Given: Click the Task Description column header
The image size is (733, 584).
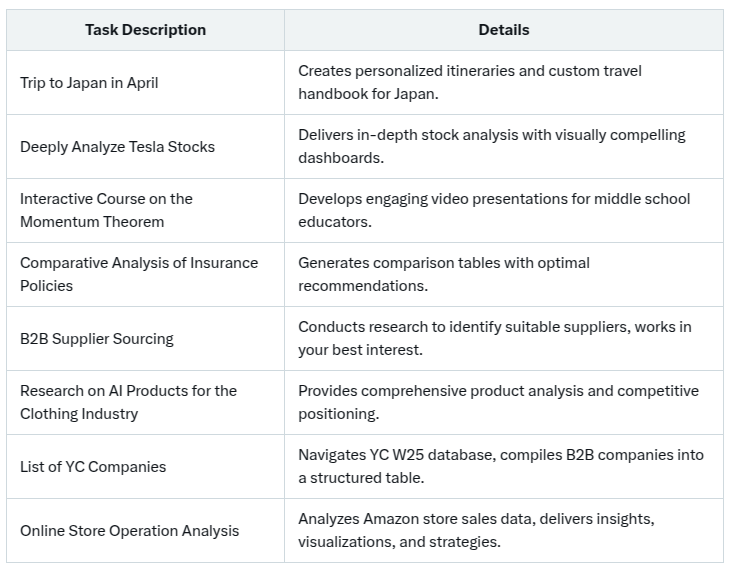Looking at the screenshot, I should (145, 30).
